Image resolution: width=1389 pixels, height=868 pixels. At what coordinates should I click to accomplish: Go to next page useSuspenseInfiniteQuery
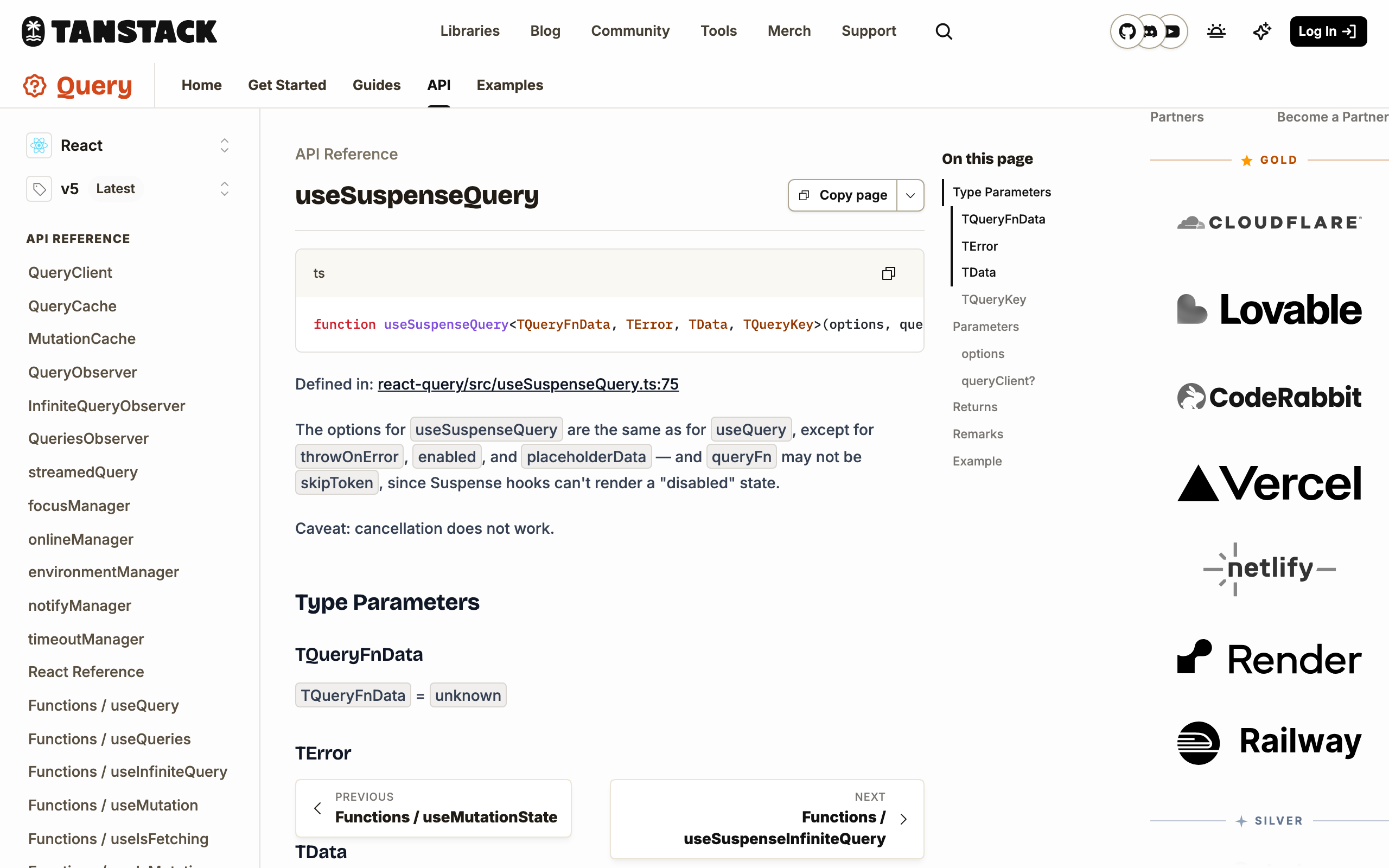[767, 819]
